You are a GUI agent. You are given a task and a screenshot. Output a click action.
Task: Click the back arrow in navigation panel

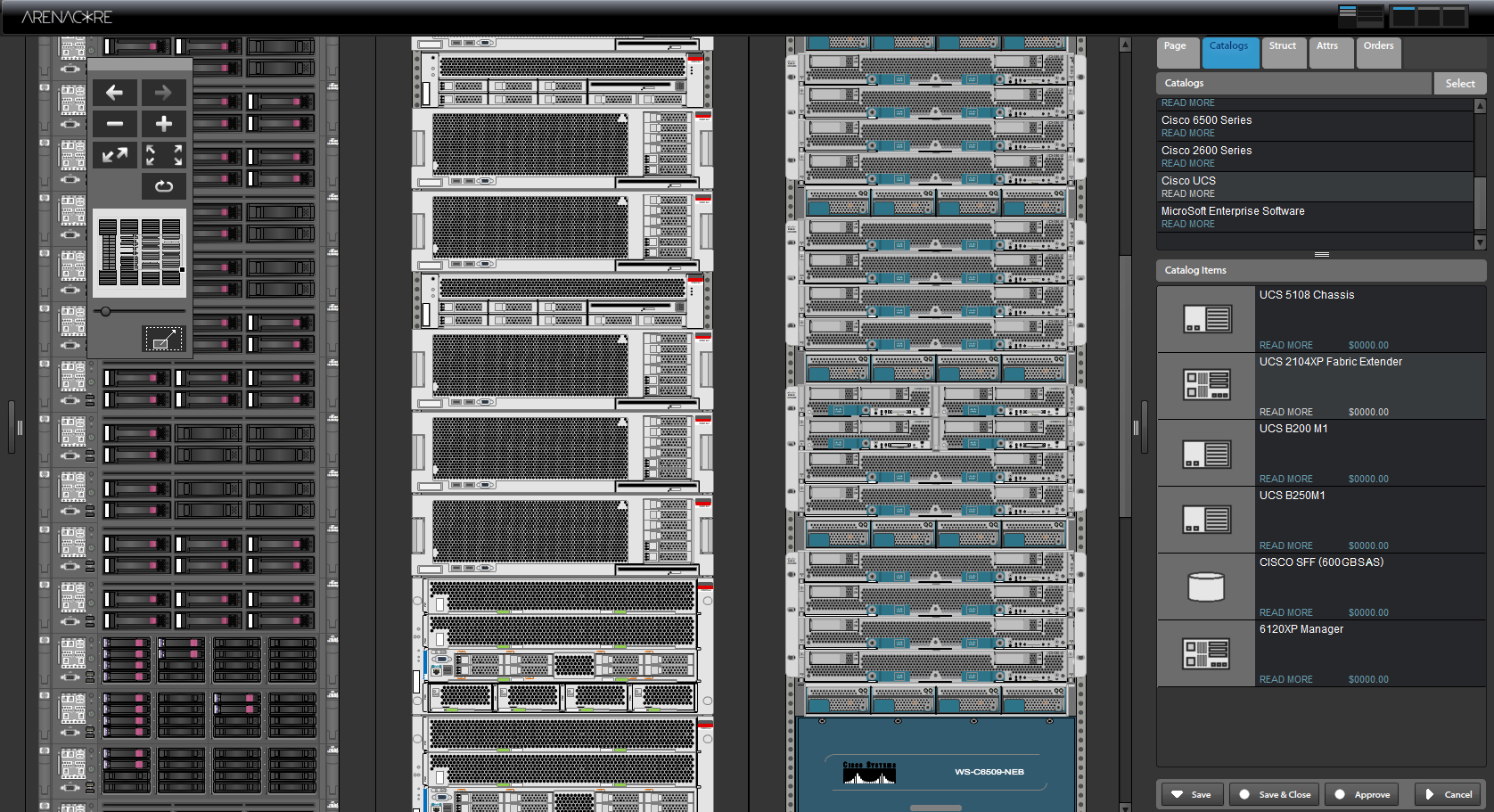[x=115, y=93]
